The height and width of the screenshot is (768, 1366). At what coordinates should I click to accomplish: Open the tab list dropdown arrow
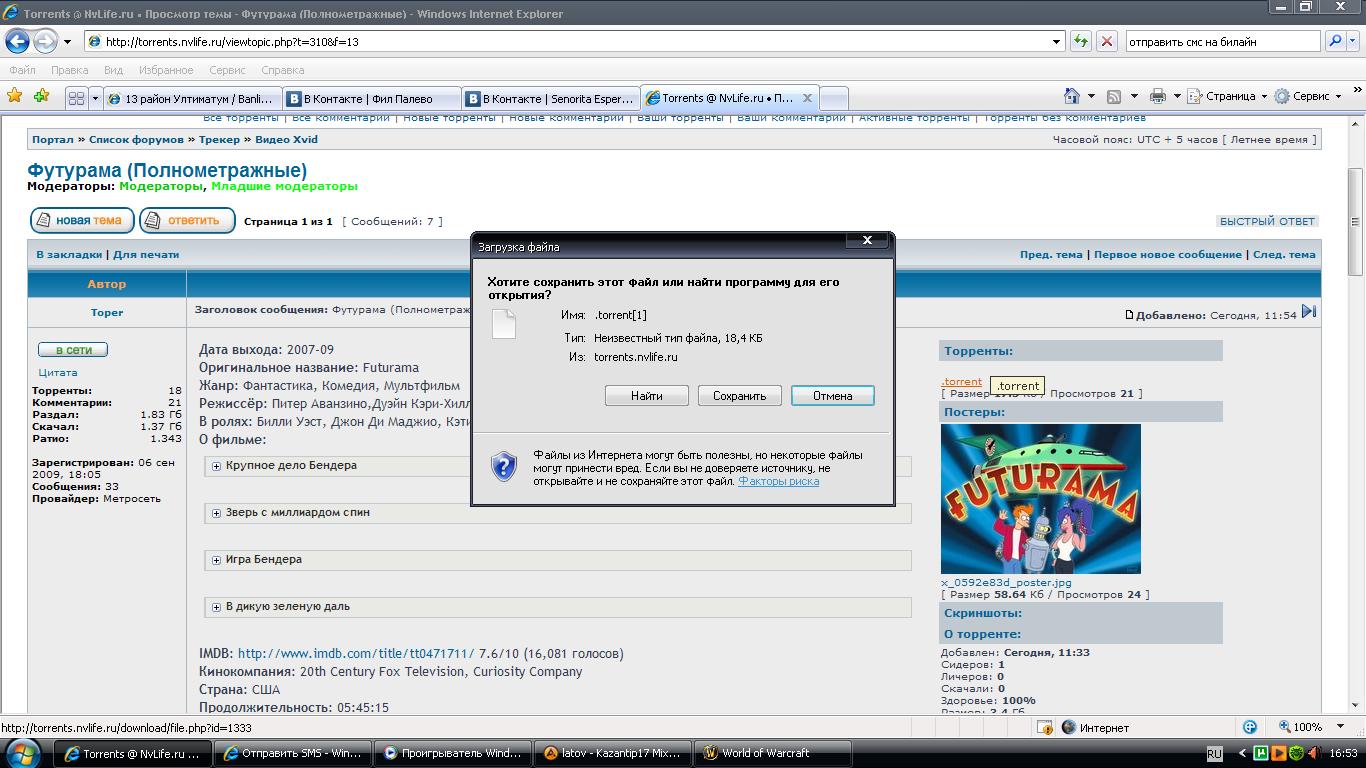pos(96,98)
